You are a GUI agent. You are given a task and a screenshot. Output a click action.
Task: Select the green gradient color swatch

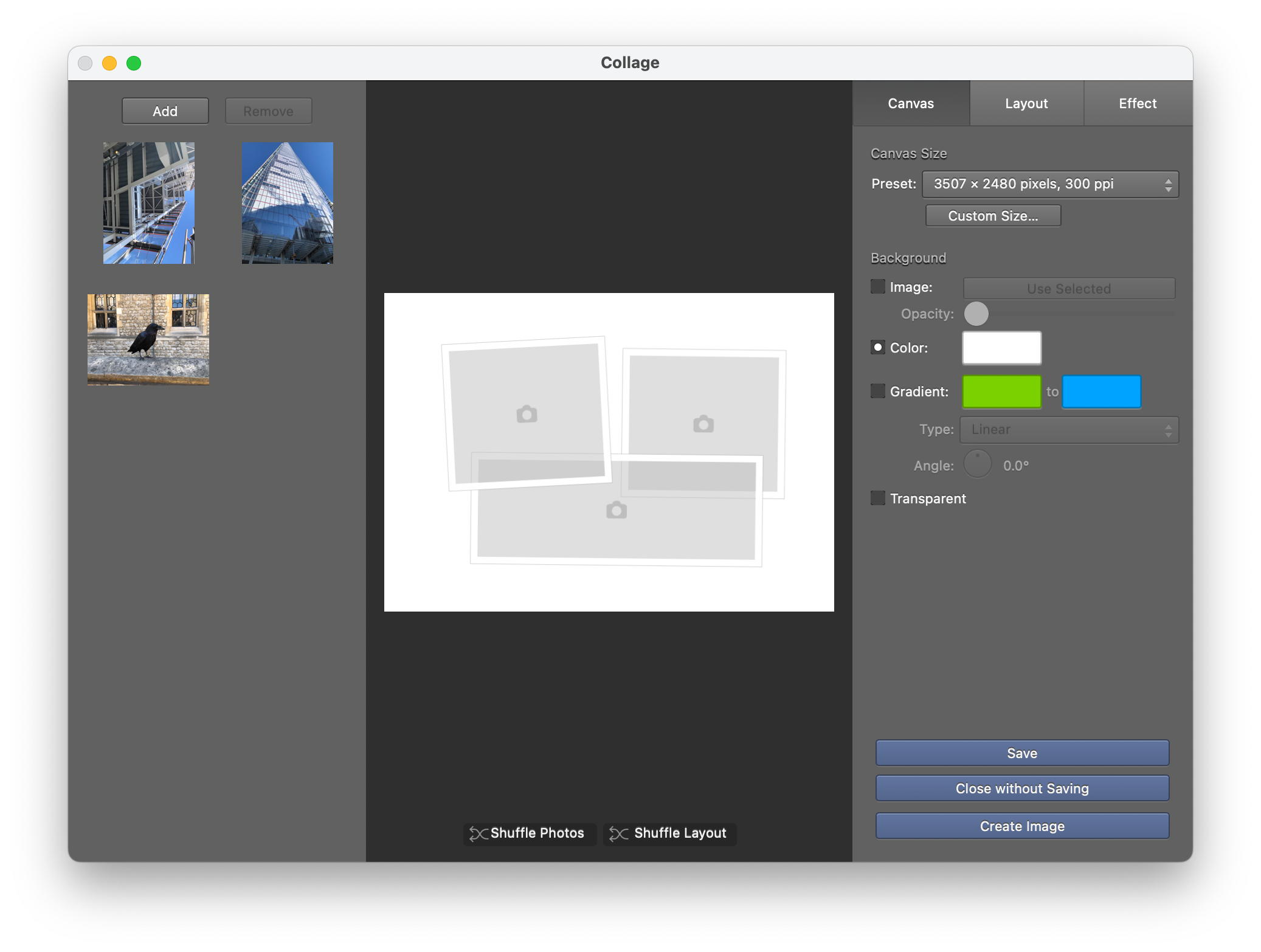click(x=1002, y=391)
